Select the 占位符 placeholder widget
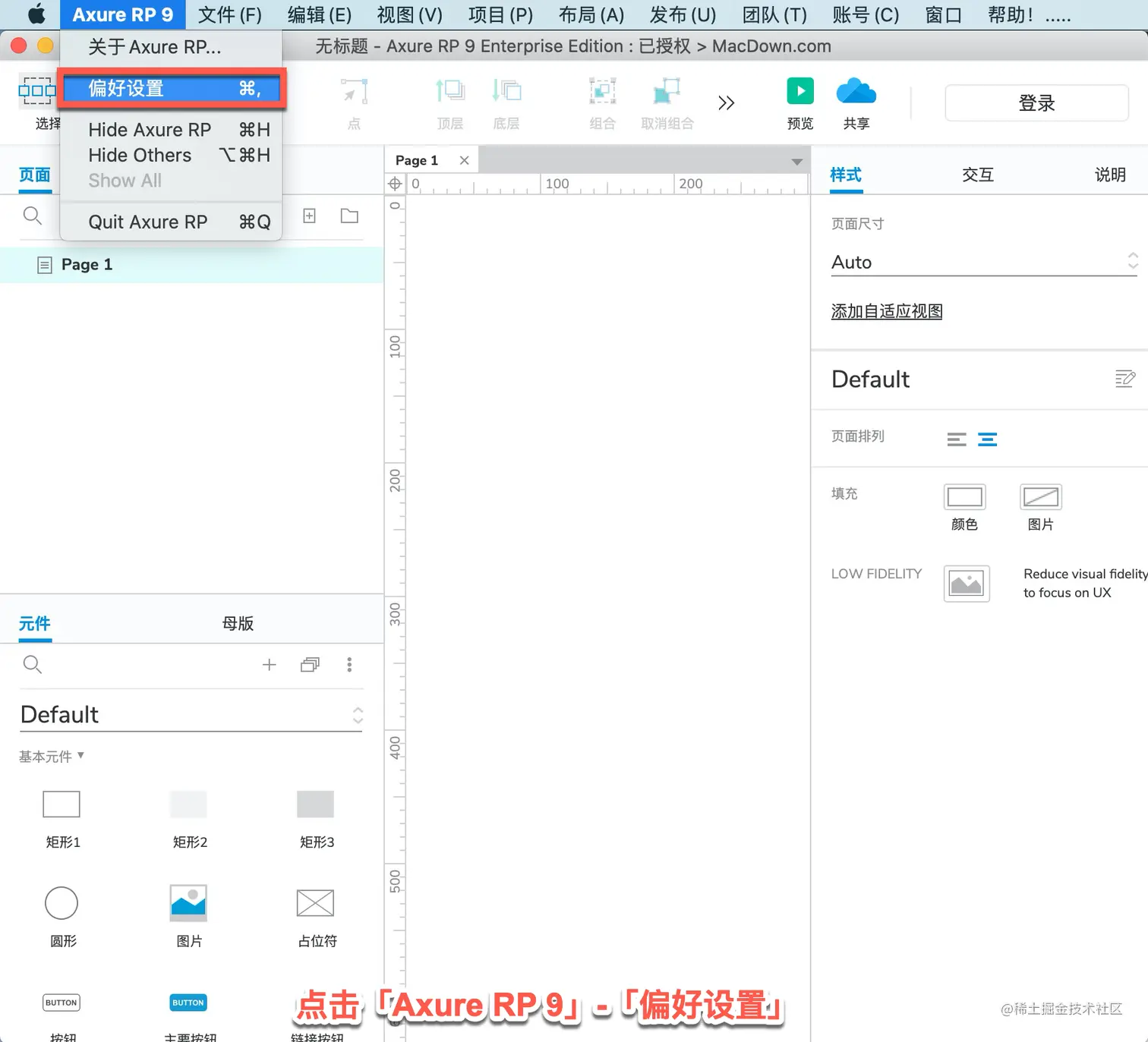 (316, 917)
